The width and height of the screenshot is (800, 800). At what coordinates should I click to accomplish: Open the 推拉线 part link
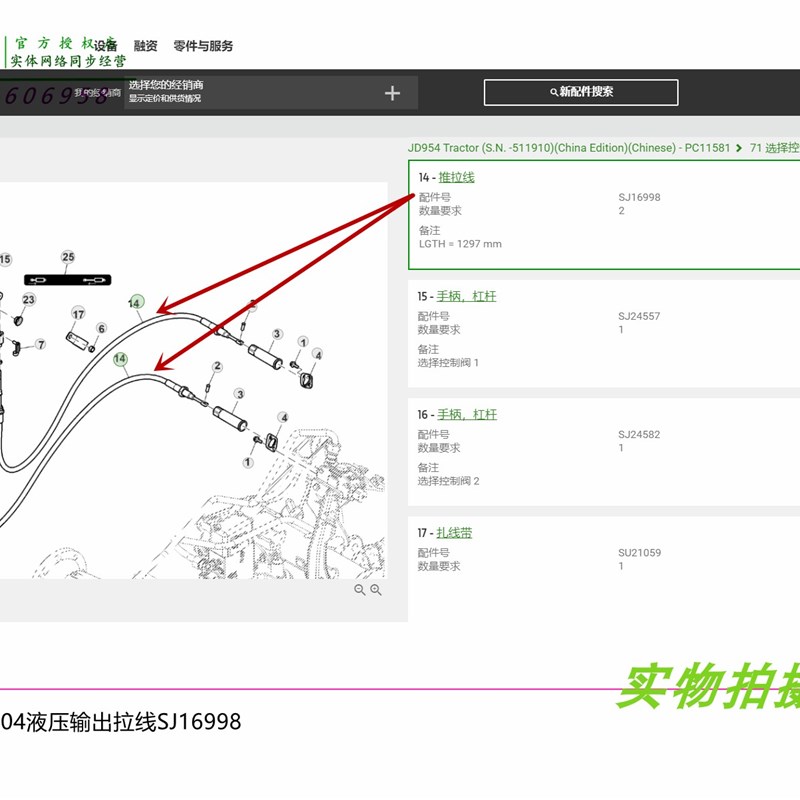pyautogui.click(x=457, y=178)
